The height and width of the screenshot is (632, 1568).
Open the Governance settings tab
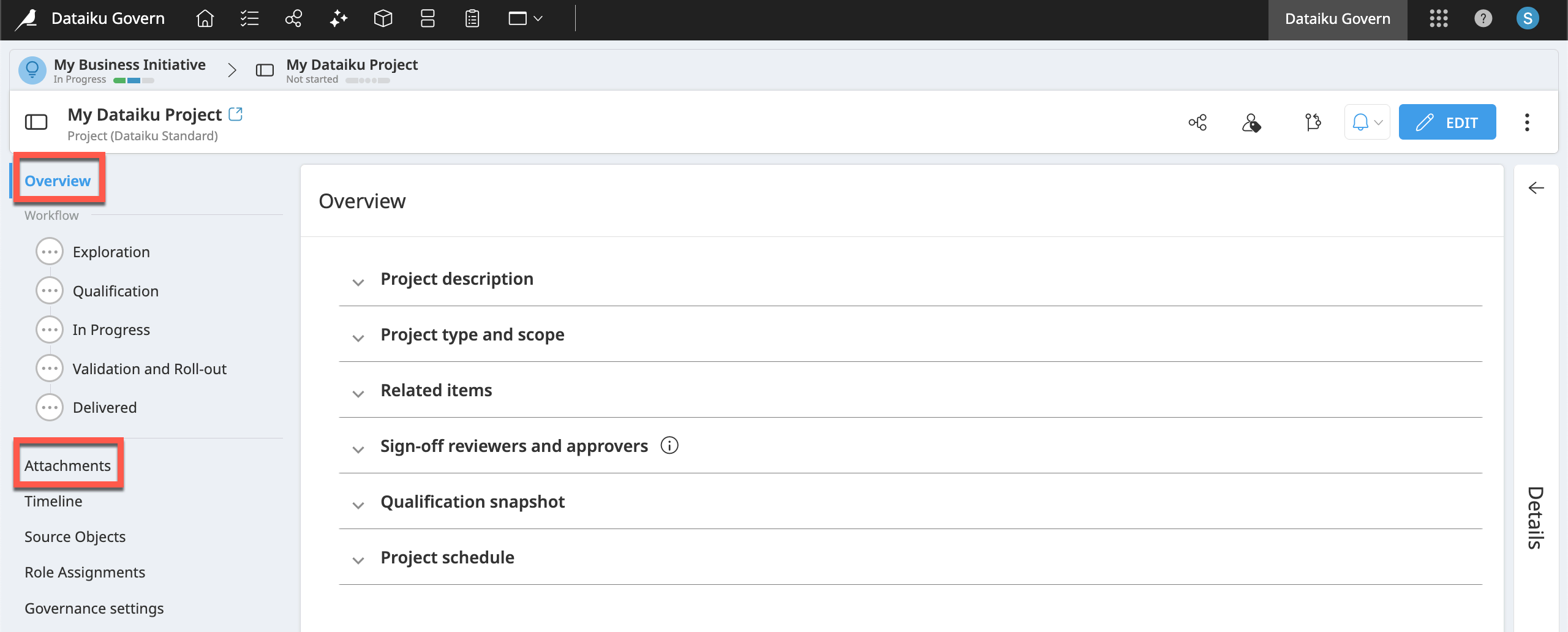point(94,608)
